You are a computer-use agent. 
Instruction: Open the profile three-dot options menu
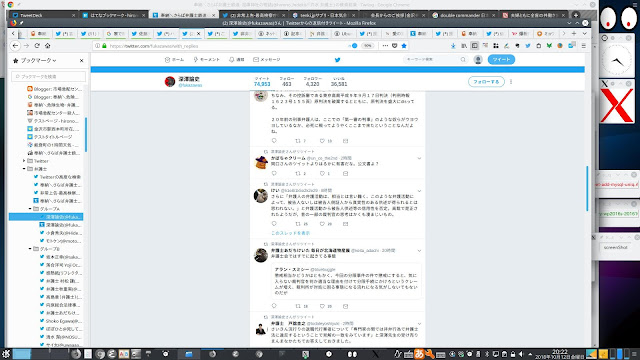pos(511,82)
